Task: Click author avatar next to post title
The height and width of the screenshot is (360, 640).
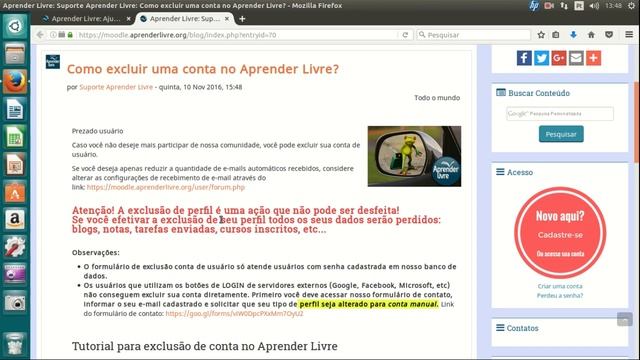Action: coord(53,62)
